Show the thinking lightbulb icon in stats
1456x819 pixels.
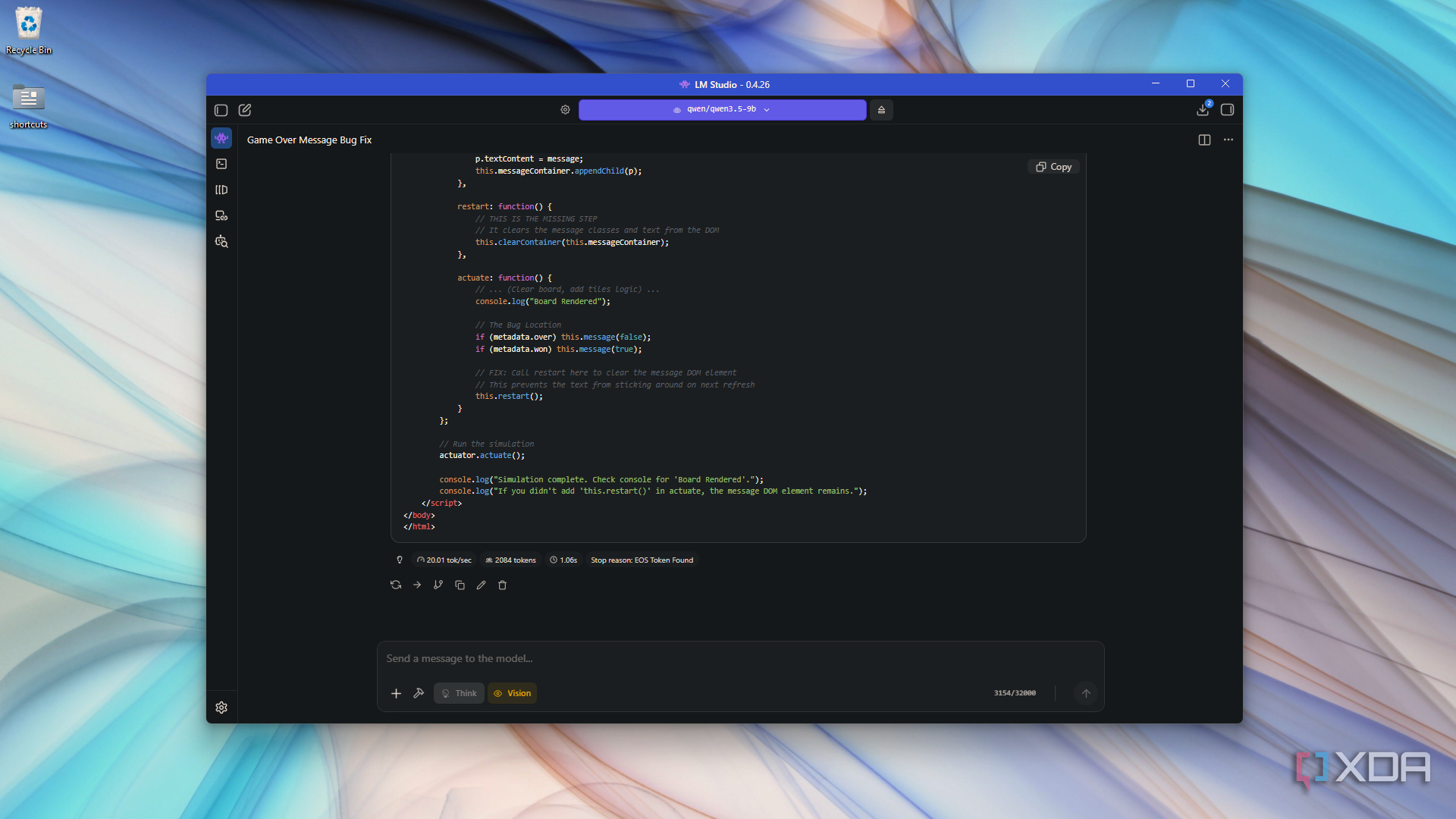click(x=400, y=560)
